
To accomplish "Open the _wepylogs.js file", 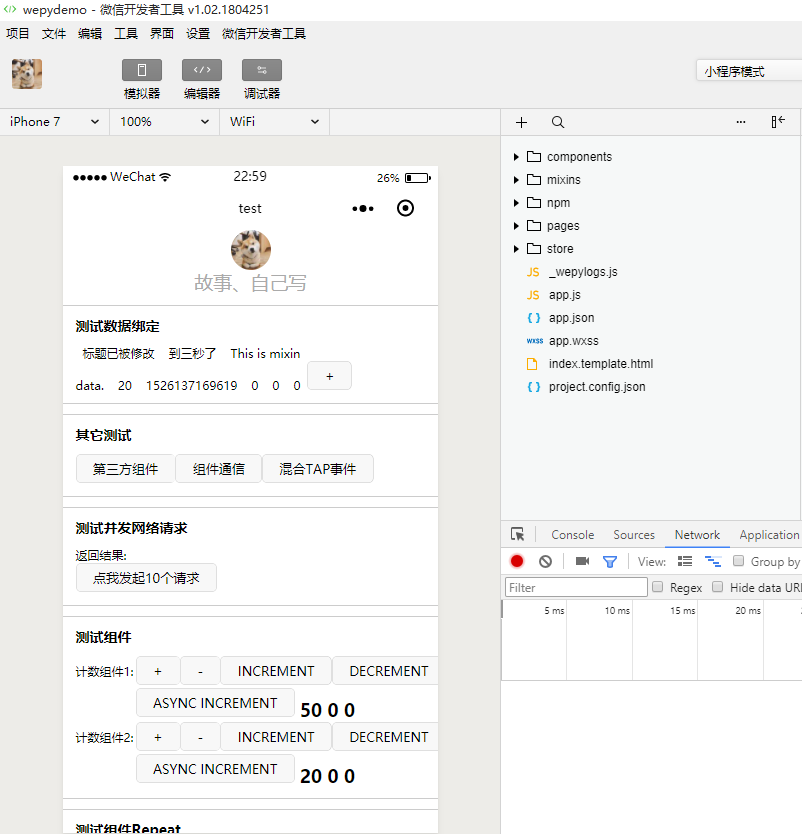I will [x=583, y=272].
